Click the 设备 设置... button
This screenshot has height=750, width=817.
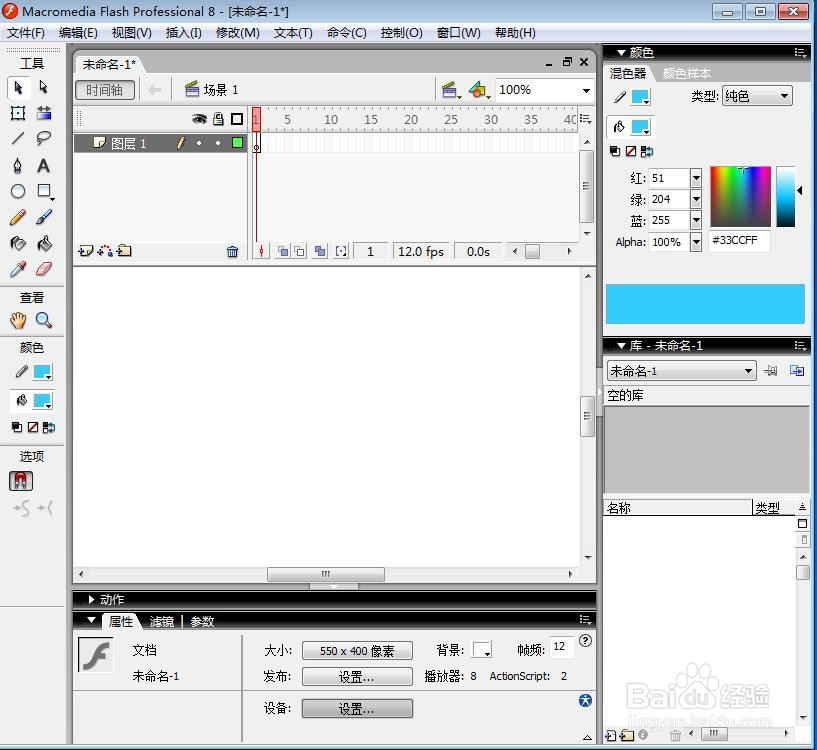(x=357, y=709)
